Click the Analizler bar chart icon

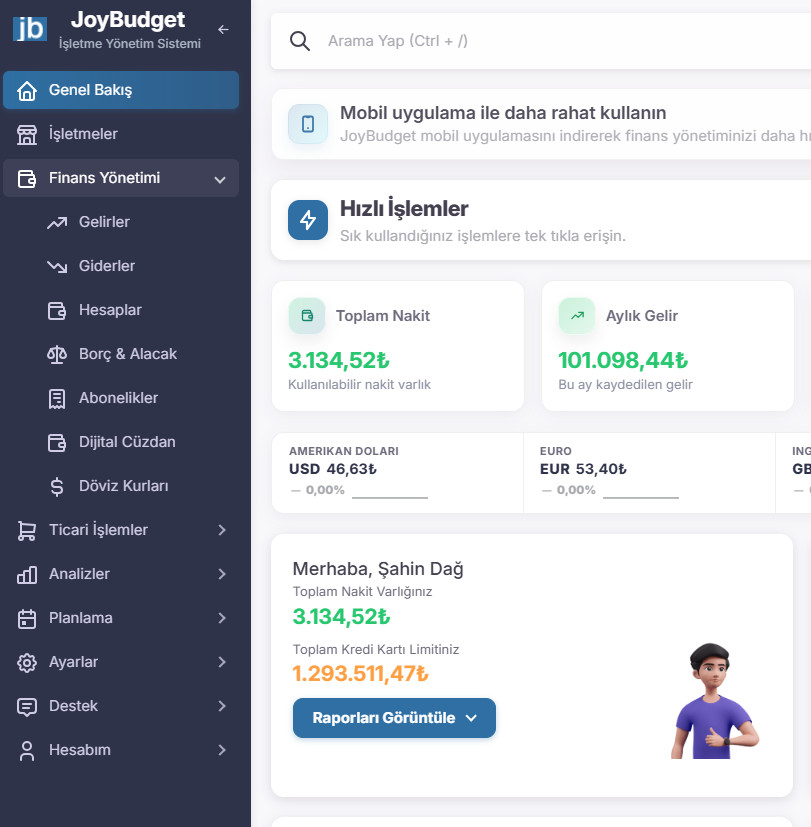point(27,574)
